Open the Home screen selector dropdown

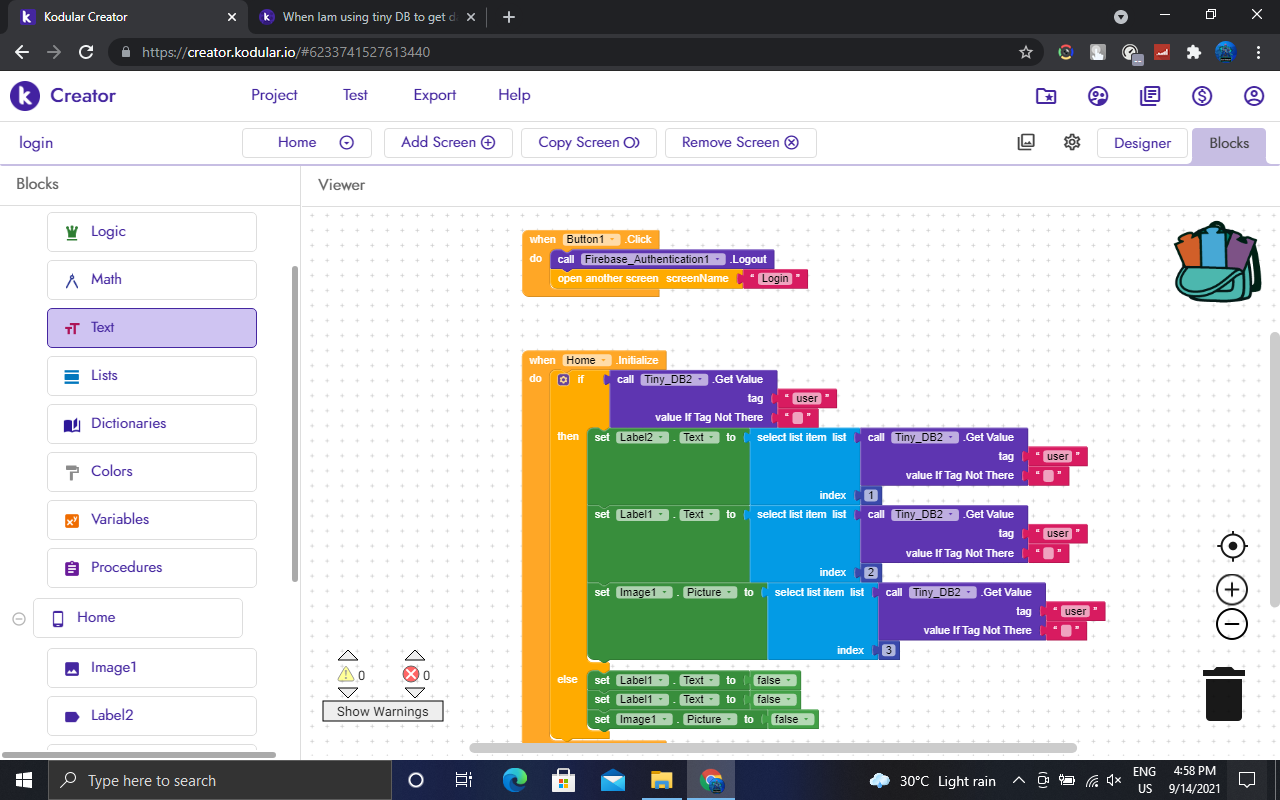(x=307, y=143)
